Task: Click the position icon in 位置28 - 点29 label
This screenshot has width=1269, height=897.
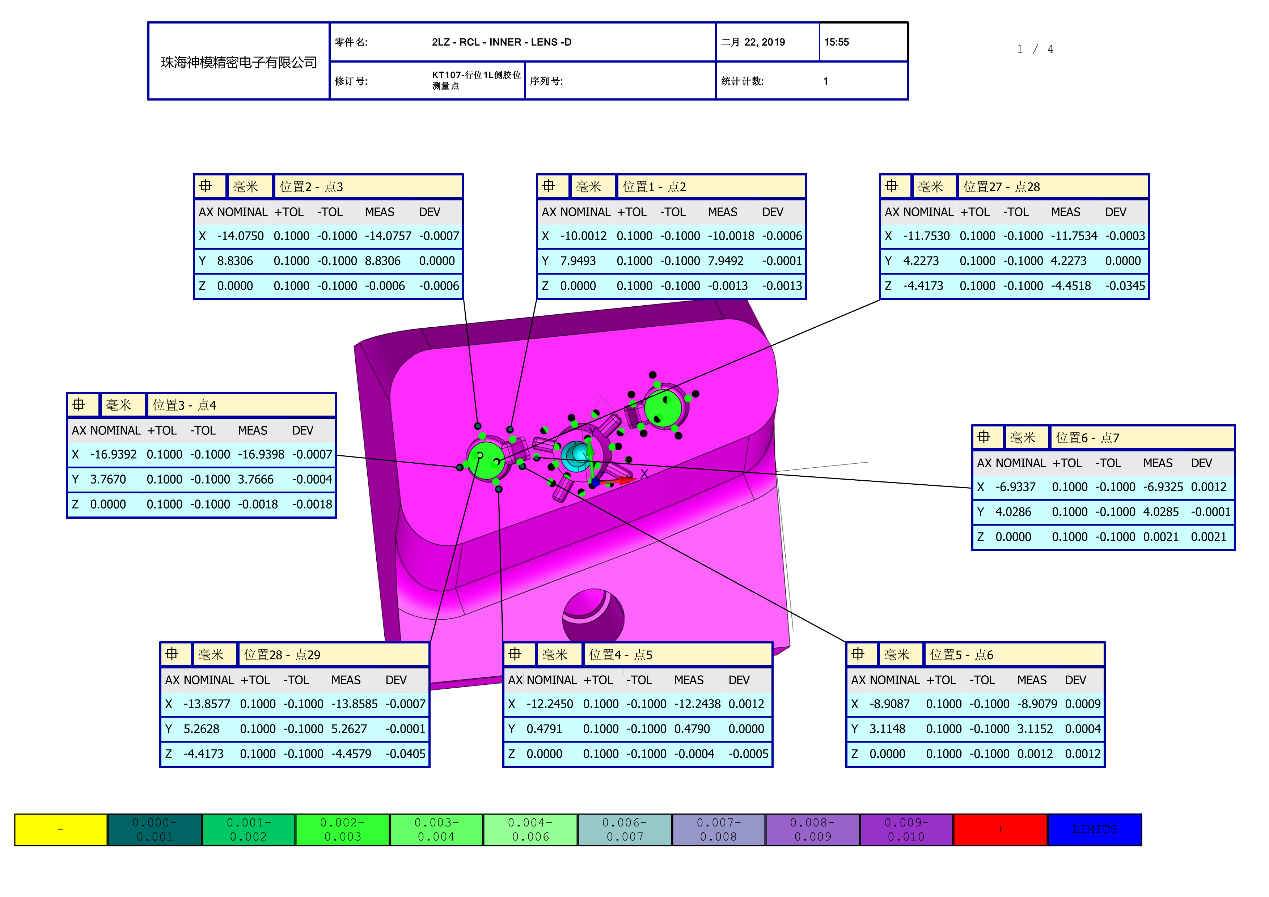Action: pyautogui.click(x=174, y=655)
